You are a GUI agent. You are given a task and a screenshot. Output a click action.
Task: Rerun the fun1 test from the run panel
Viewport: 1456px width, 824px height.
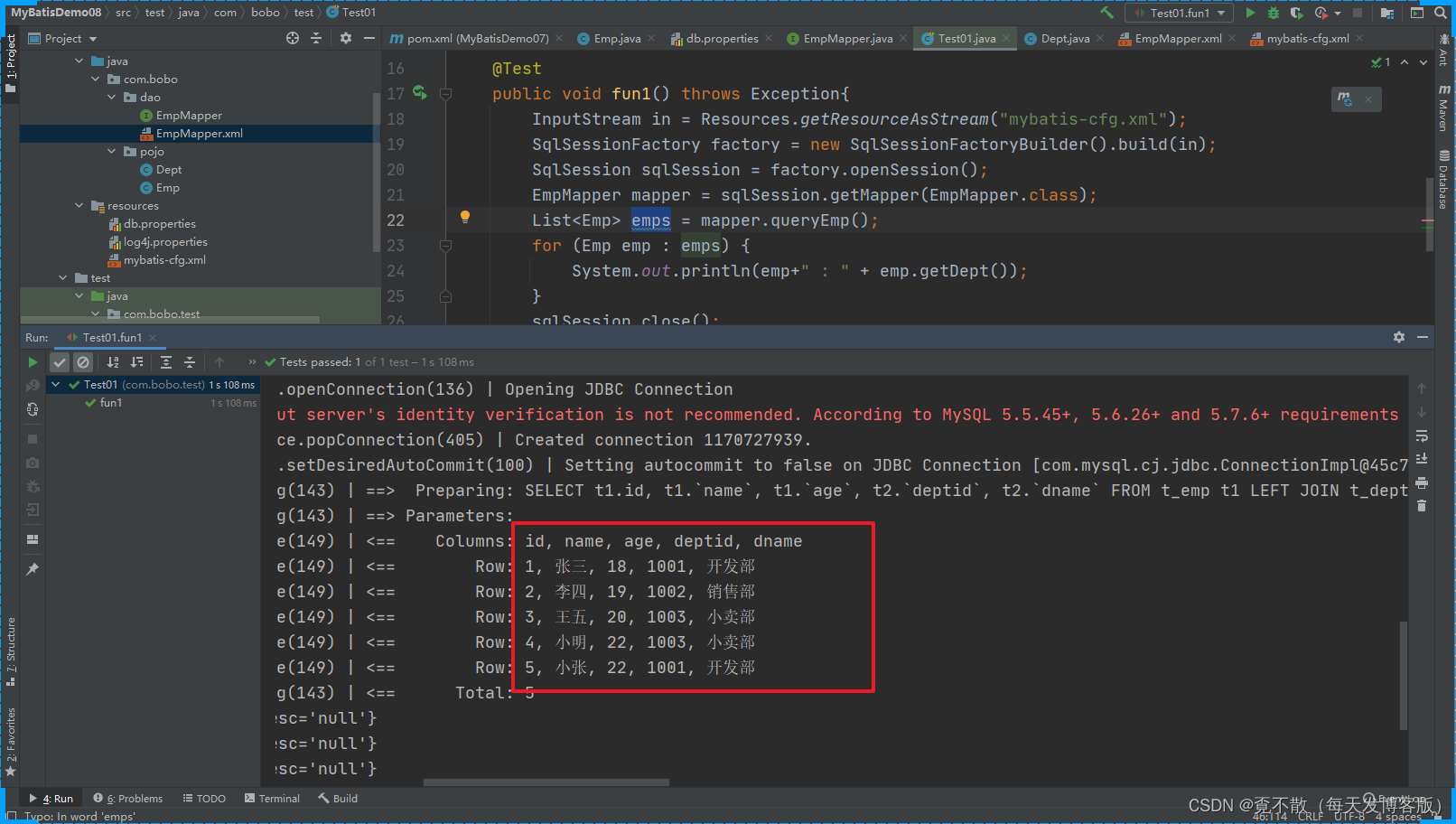tap(33, 361)
